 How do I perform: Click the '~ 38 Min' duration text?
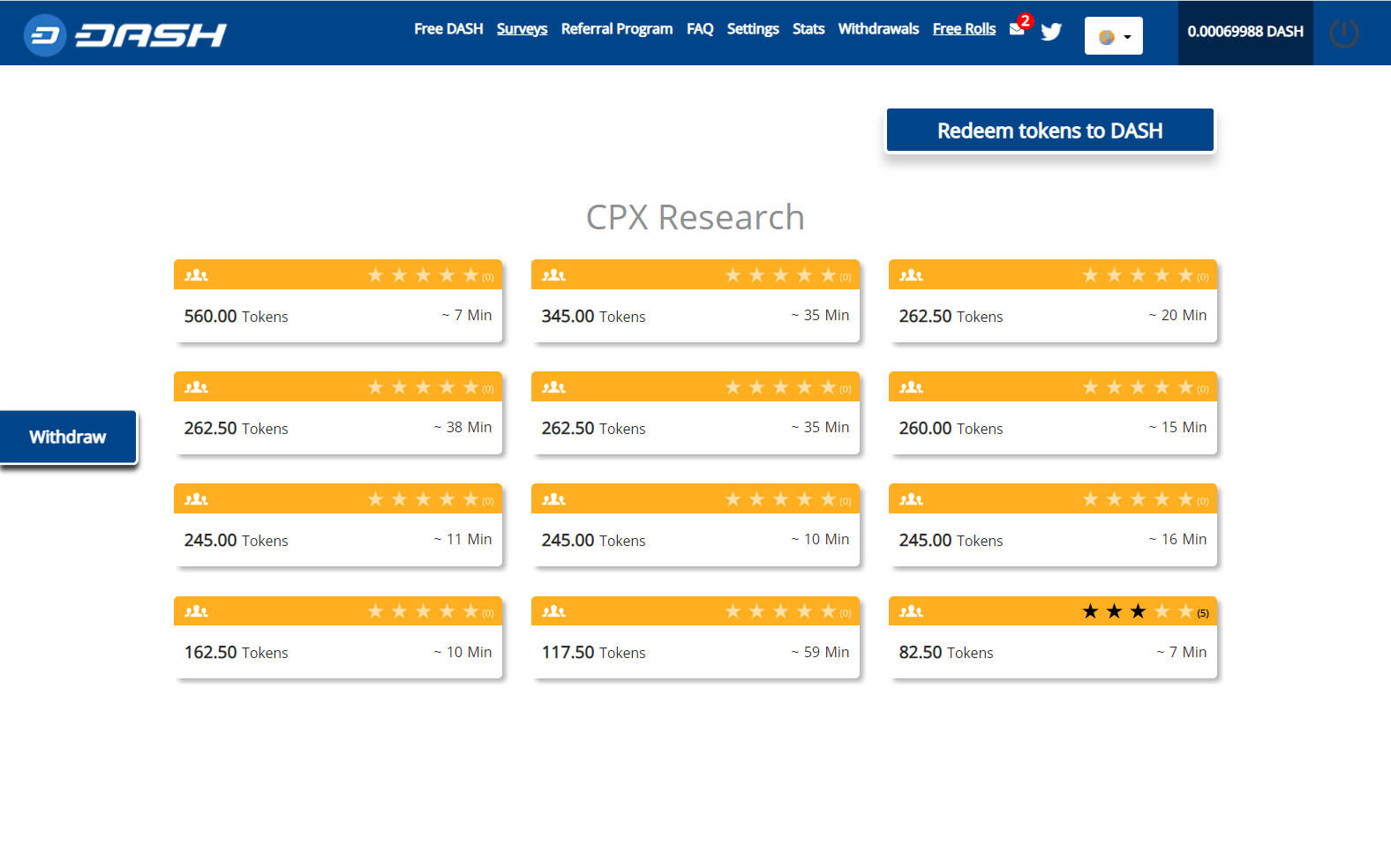click(462, 427)
